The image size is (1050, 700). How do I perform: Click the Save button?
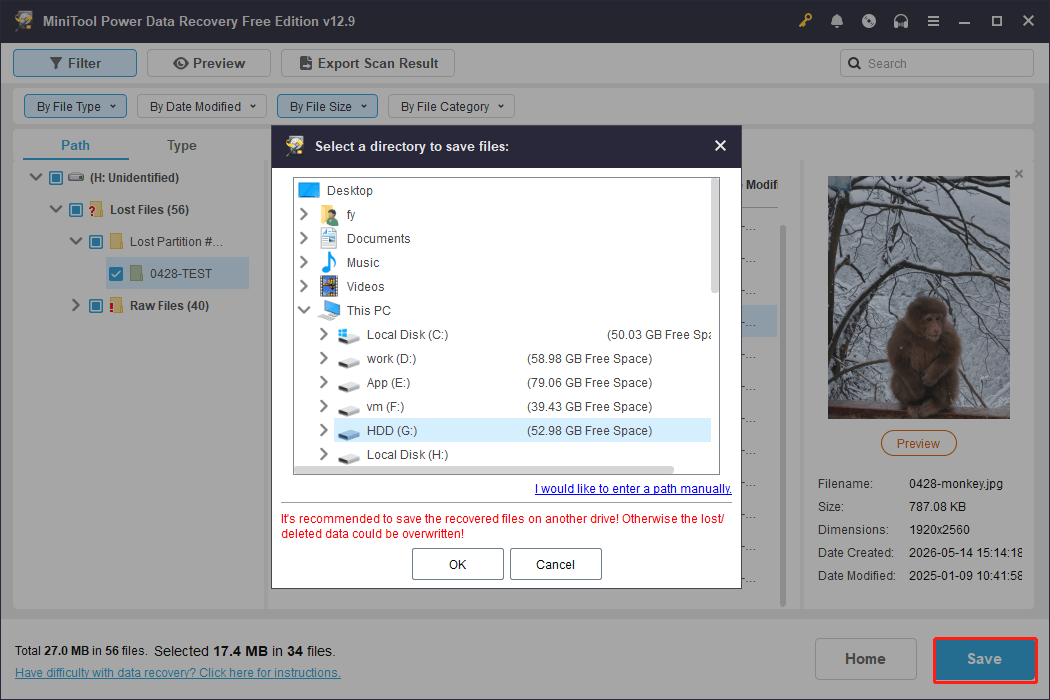pos(984,659)
